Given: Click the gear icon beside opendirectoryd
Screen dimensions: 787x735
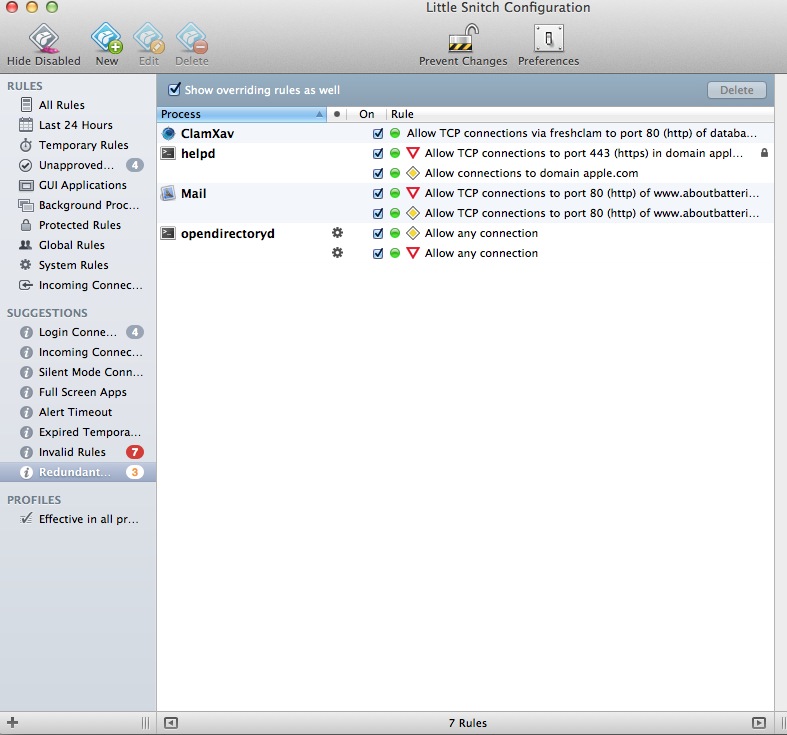Looking at the screenshot, I should [x=337, y=233].
